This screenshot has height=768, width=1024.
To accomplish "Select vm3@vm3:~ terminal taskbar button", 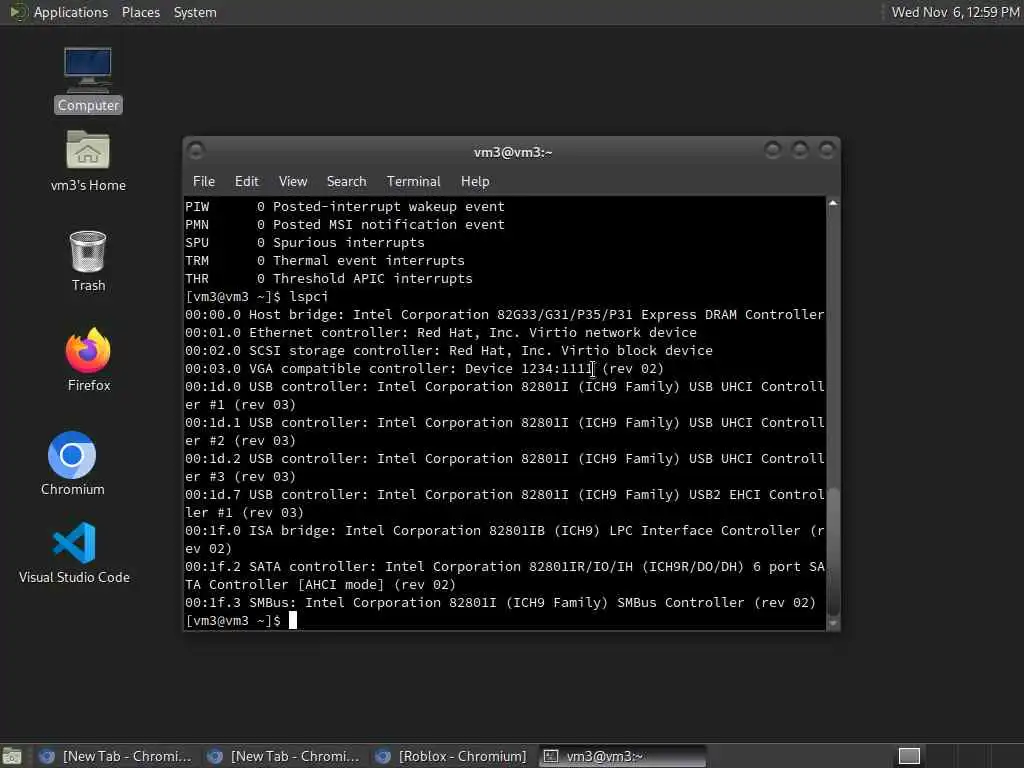I will pyautogui.click(x=622, y=756).
